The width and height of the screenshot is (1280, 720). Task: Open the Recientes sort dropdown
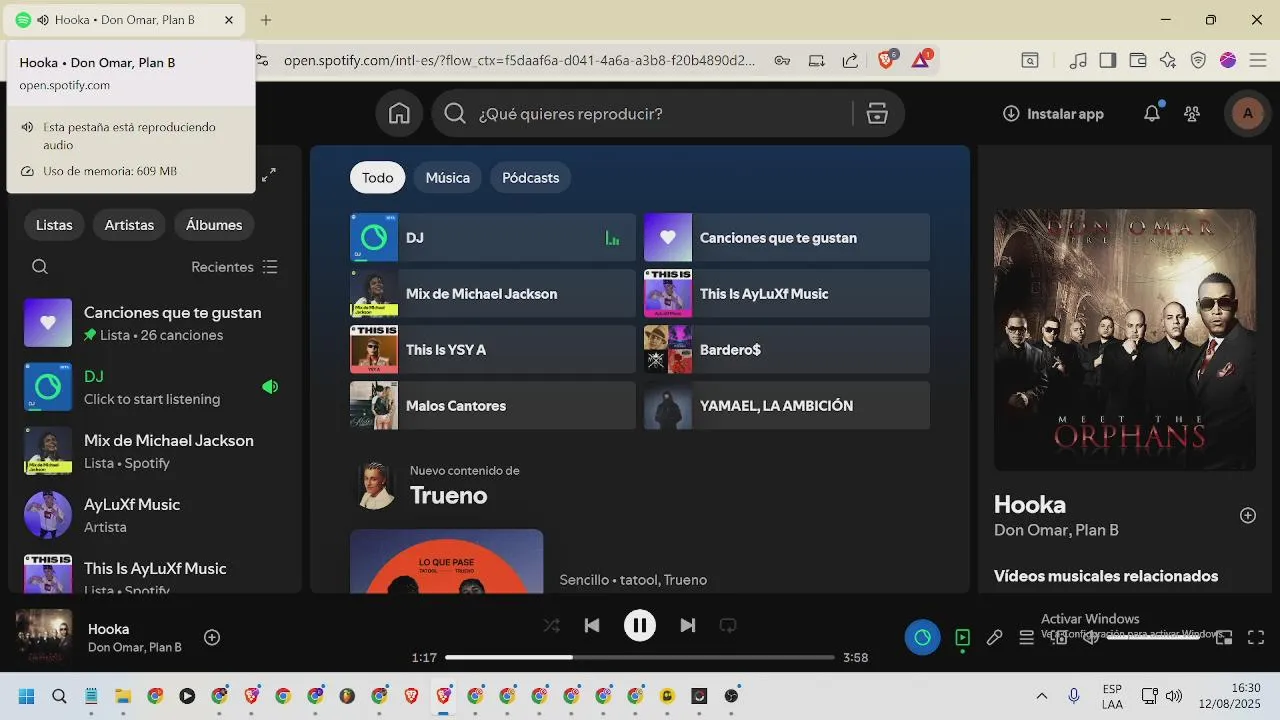(x=235, y=267)
